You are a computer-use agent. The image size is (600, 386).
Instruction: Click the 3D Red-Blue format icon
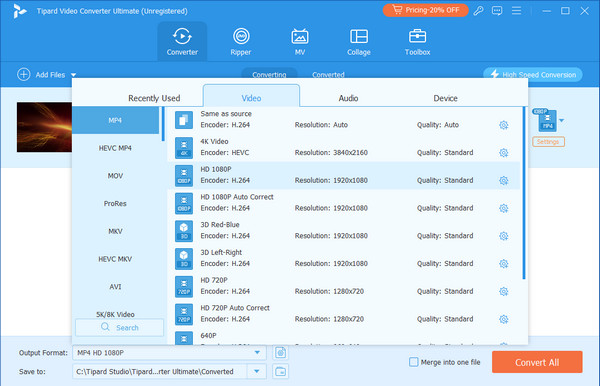click(x=184, y=231)
